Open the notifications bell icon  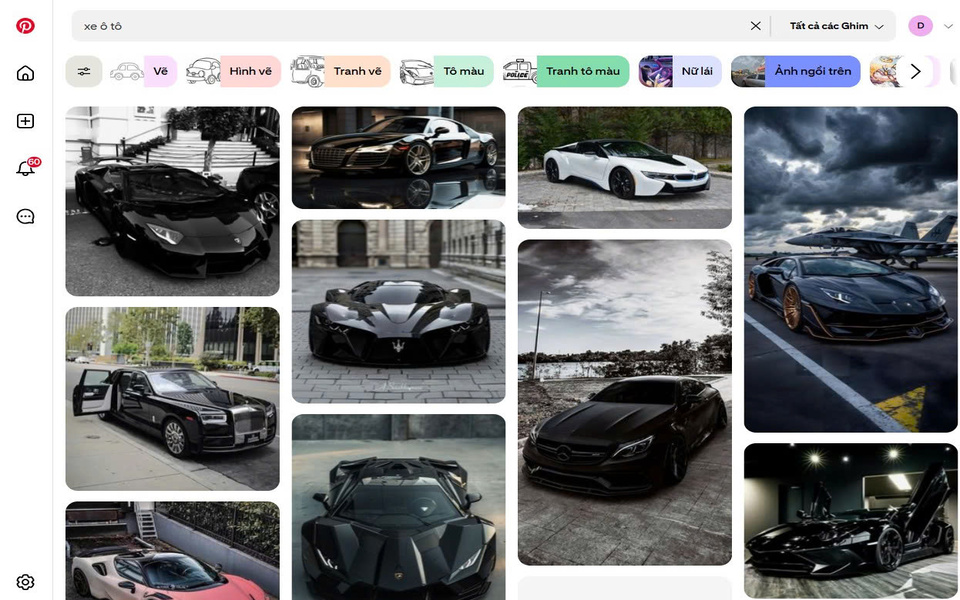coord(25,168)
